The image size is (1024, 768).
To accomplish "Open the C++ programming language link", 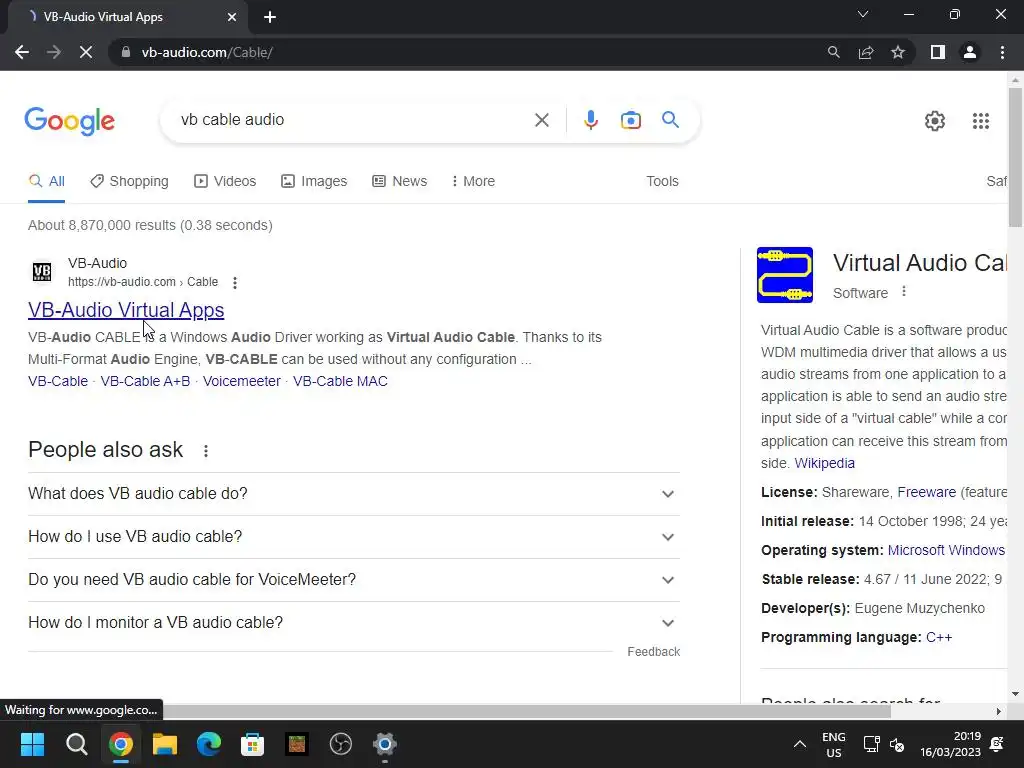I will point(938,637).
